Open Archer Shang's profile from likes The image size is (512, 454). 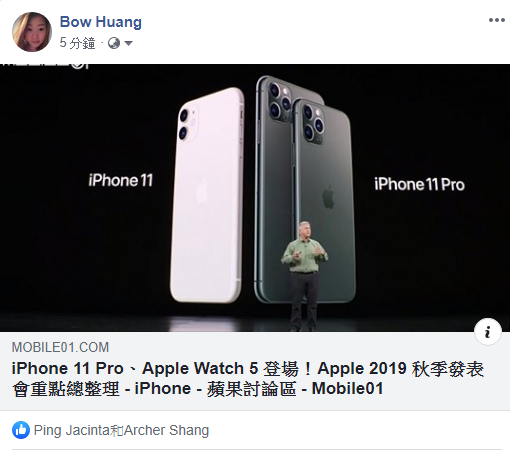tap(166, 430)
